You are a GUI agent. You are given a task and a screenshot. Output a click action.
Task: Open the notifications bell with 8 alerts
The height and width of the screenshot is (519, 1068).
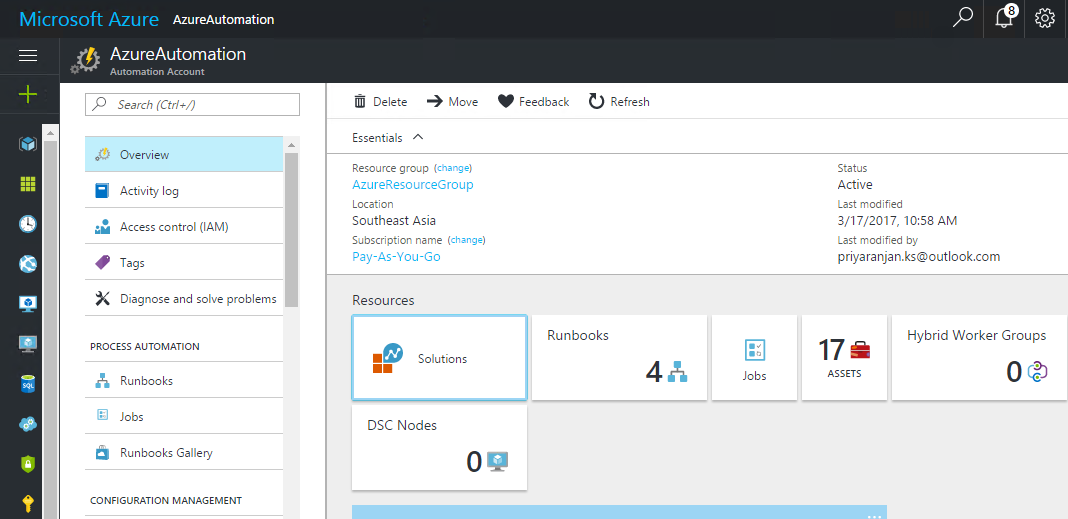coord(1005,18)
